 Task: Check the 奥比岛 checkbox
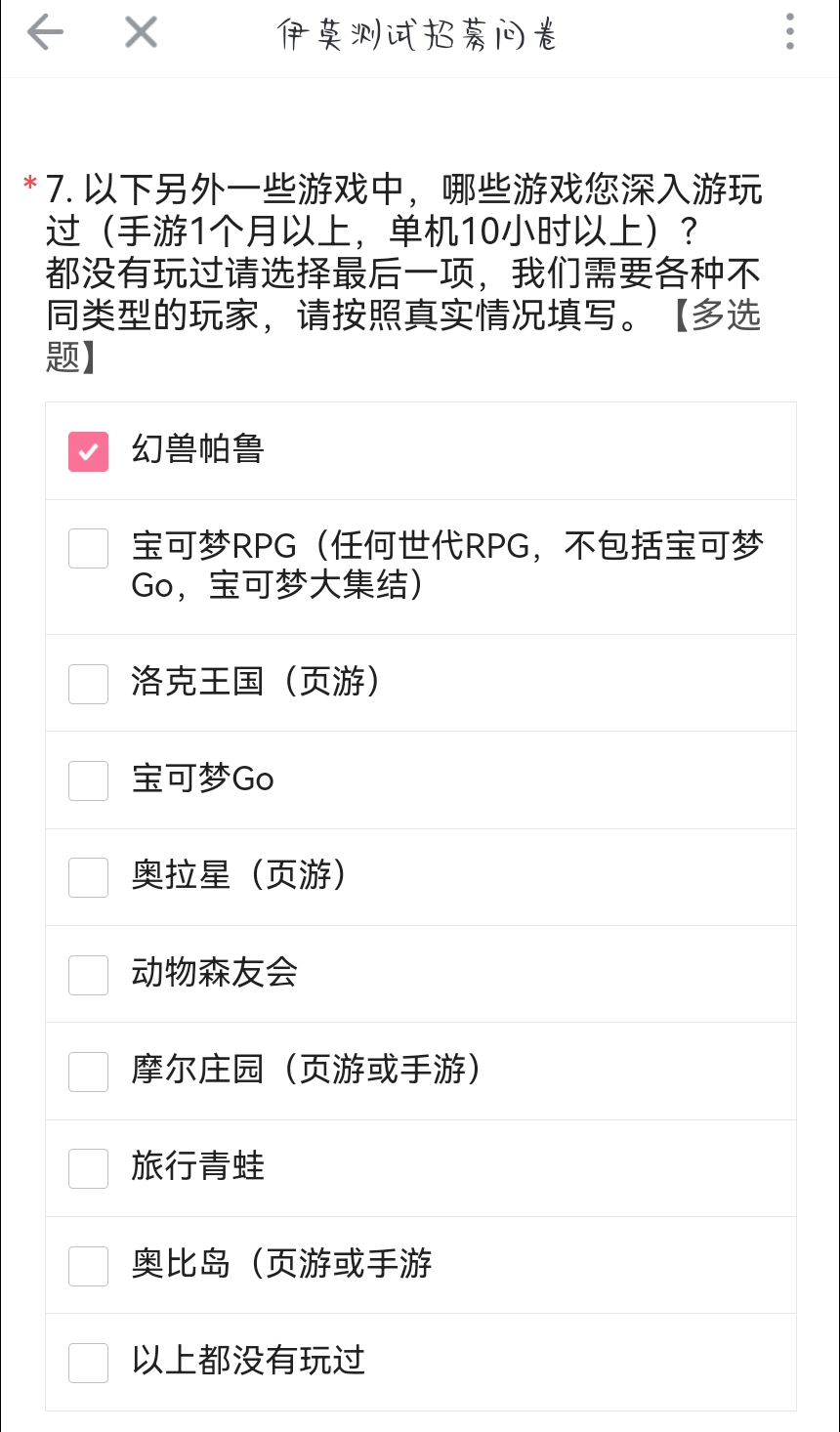(88, 1266)
